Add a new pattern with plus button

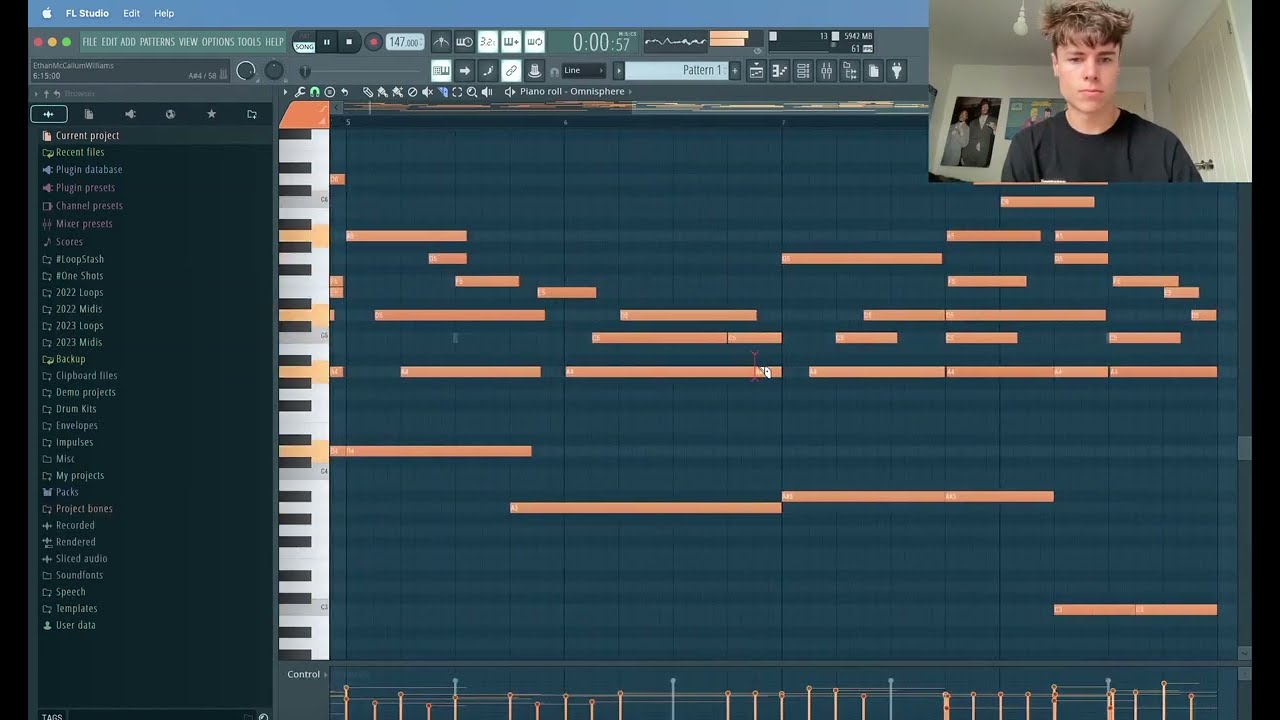click(x=735, y=71)
